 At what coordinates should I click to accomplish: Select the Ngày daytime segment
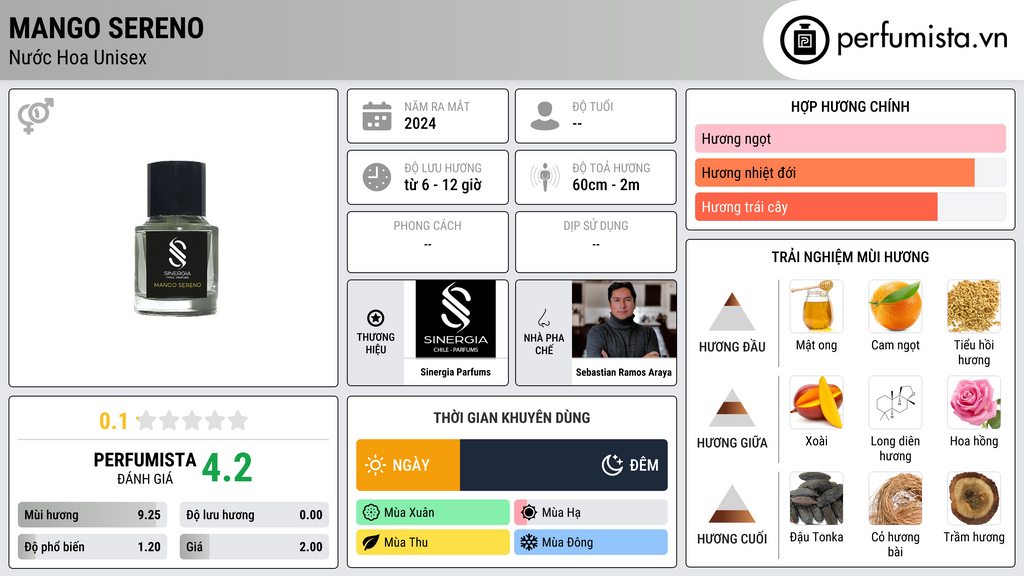point(408,465)
